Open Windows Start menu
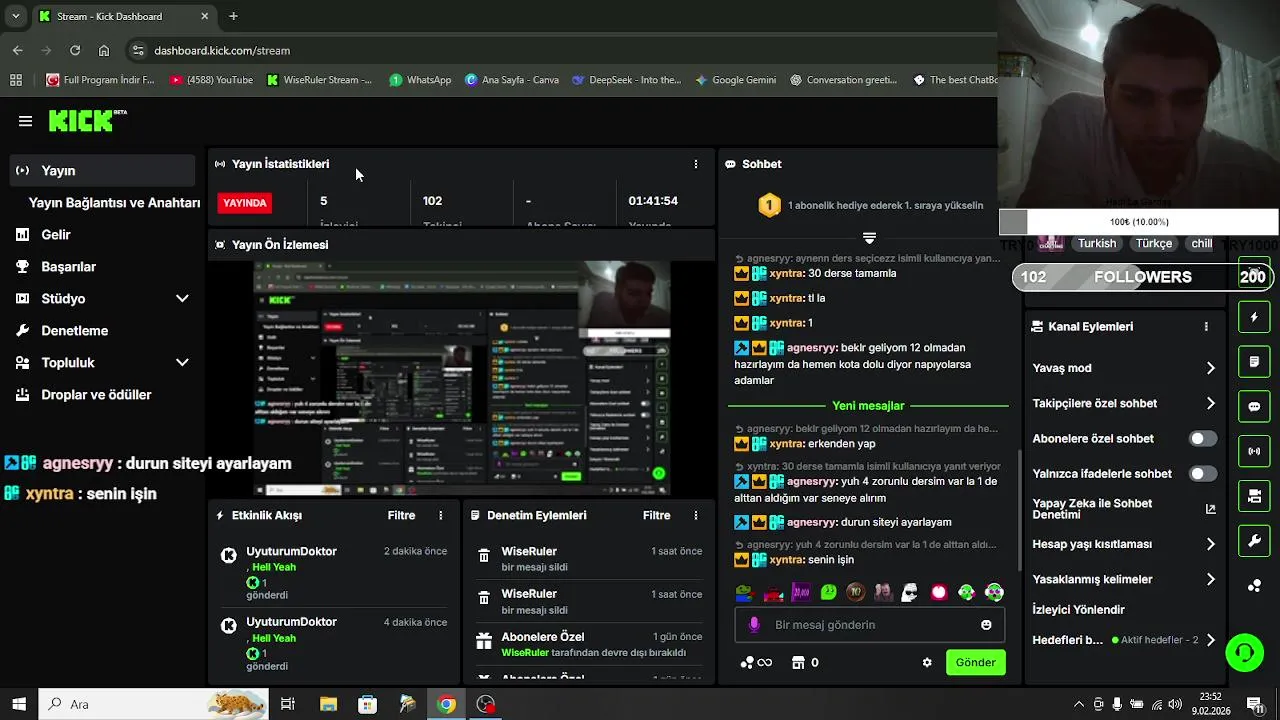 click(19, 704)
